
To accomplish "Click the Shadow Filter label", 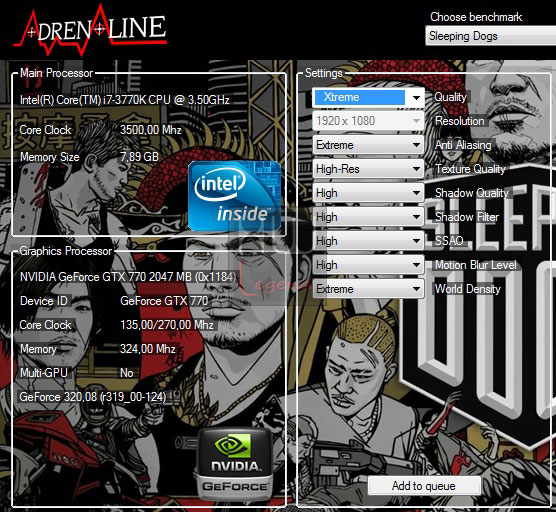I will [467, 217].
